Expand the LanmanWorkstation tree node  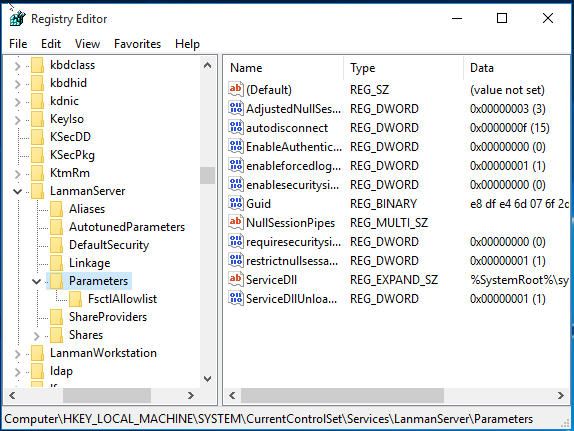click(x=17, y=353)
